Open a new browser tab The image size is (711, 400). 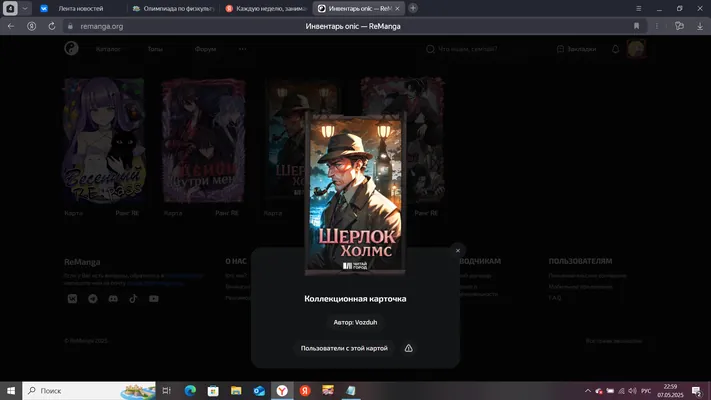[413, 8]
